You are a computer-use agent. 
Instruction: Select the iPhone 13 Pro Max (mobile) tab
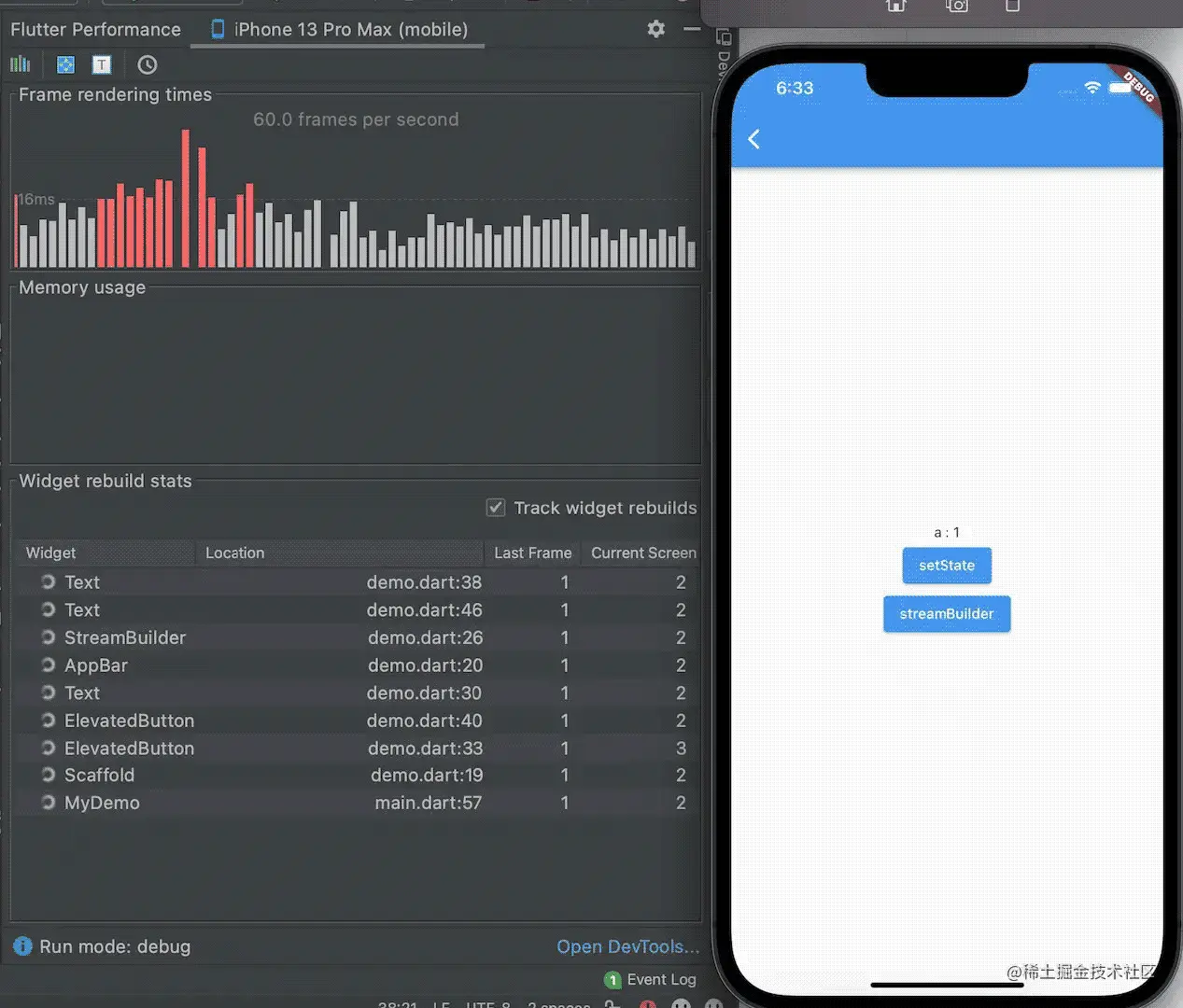tap(339, 29)
